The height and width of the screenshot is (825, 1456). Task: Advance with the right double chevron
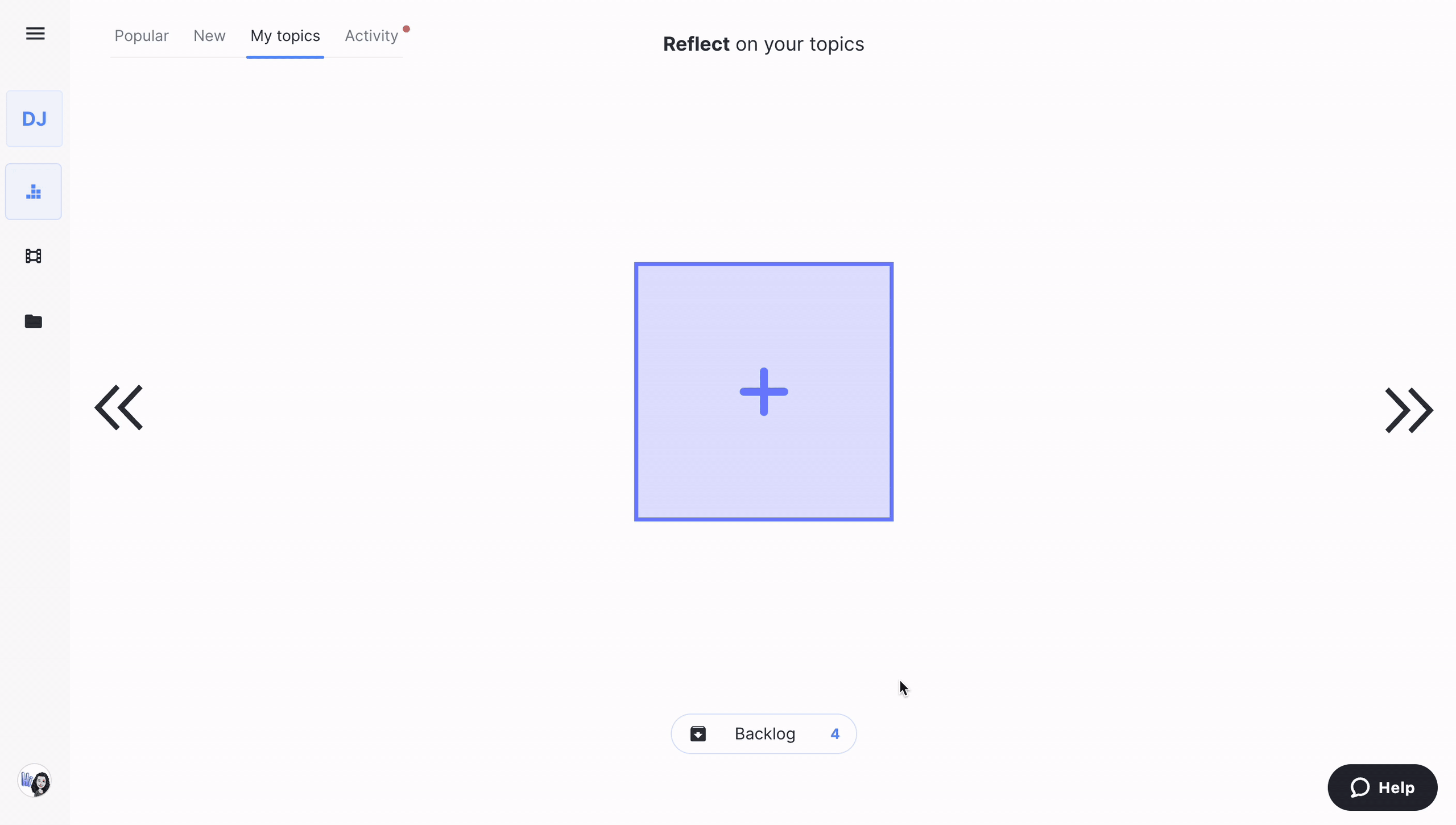(x=1409, y=410)
